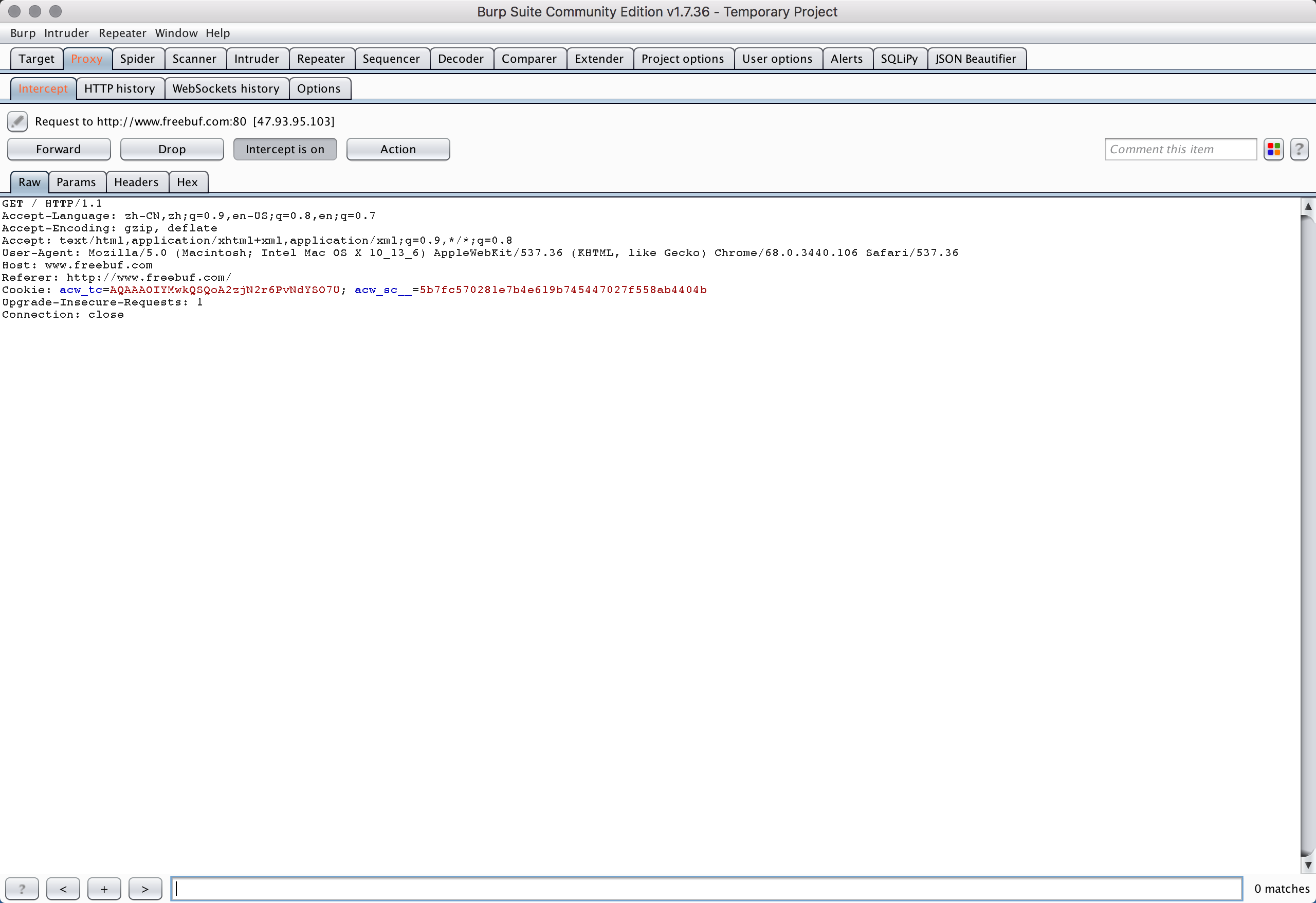
Task: Go to previous search match arrow
Action: (x=63, y=888)
